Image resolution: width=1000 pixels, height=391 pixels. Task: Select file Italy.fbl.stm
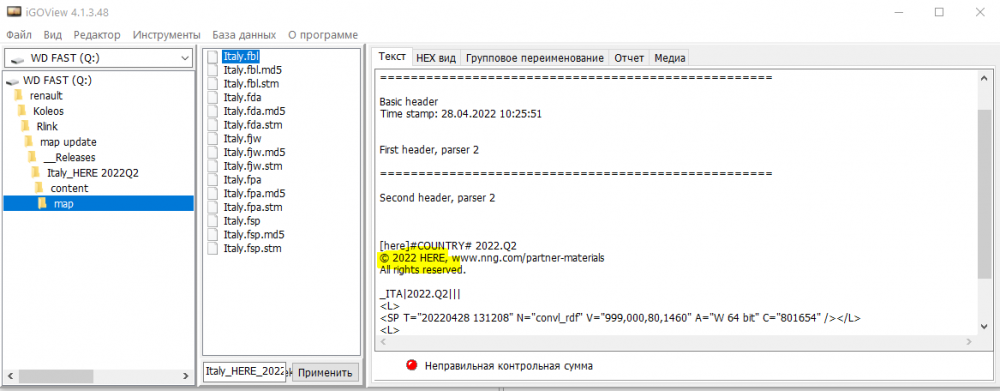251,84
